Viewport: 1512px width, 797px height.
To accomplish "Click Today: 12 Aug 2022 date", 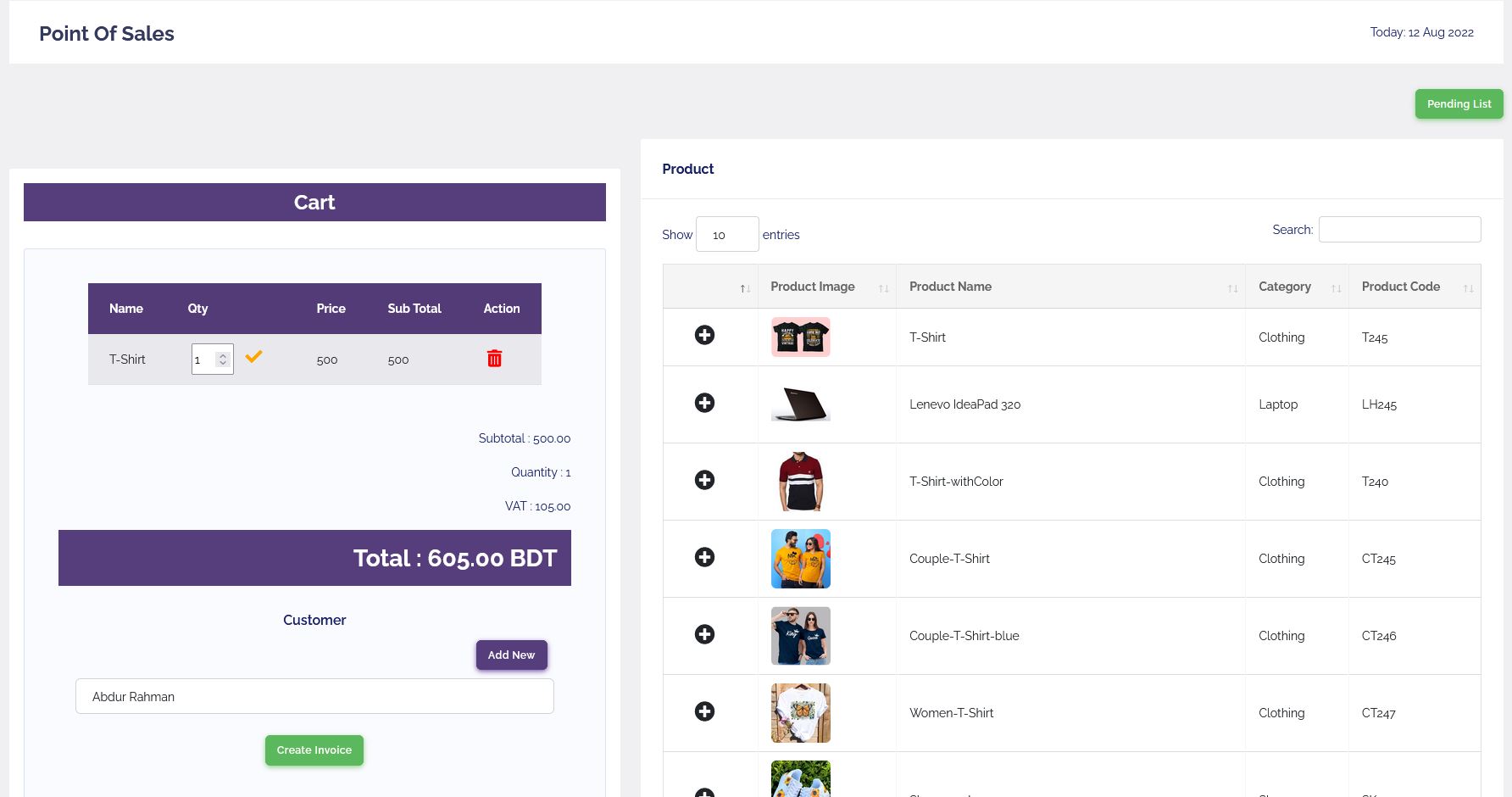I will click(x=1421, y=32).
